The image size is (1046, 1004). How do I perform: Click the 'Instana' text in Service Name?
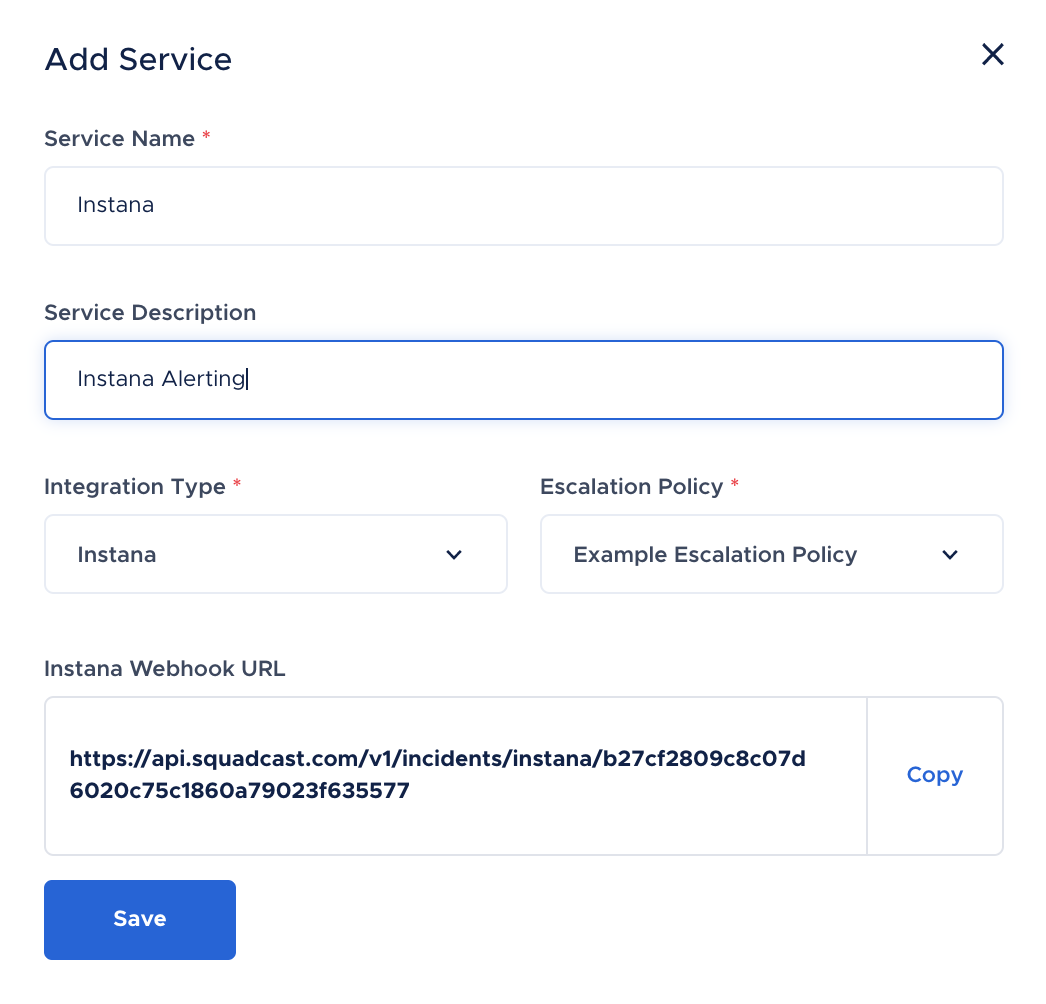click(115, 205)
